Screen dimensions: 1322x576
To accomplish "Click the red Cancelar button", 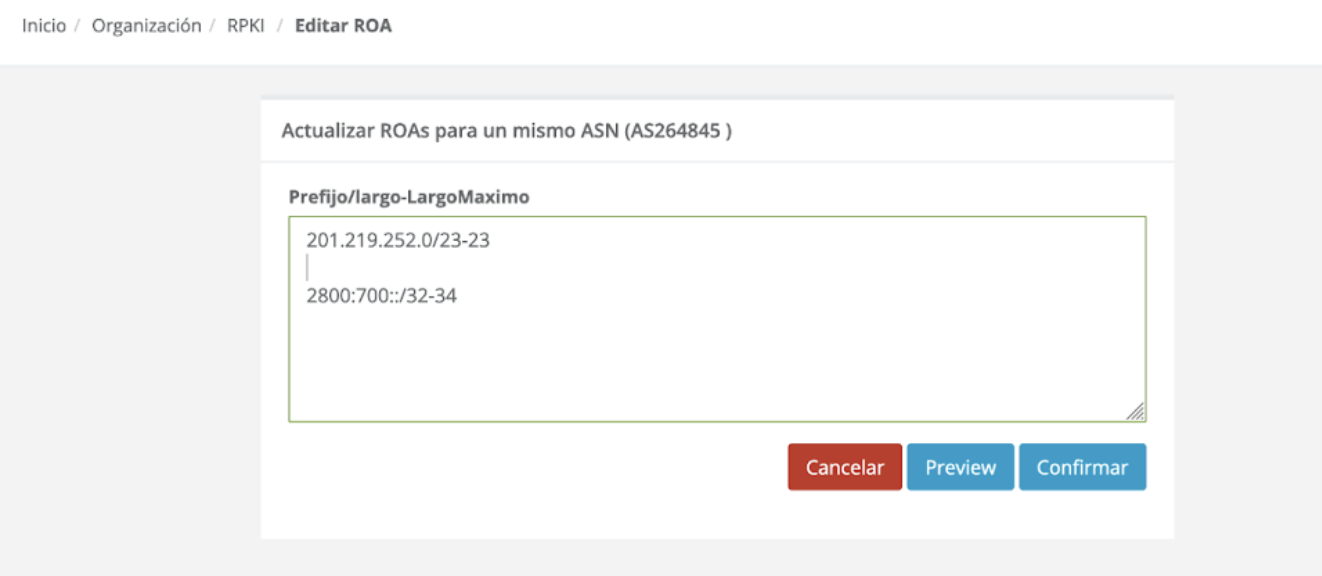I will coord(845,467).
